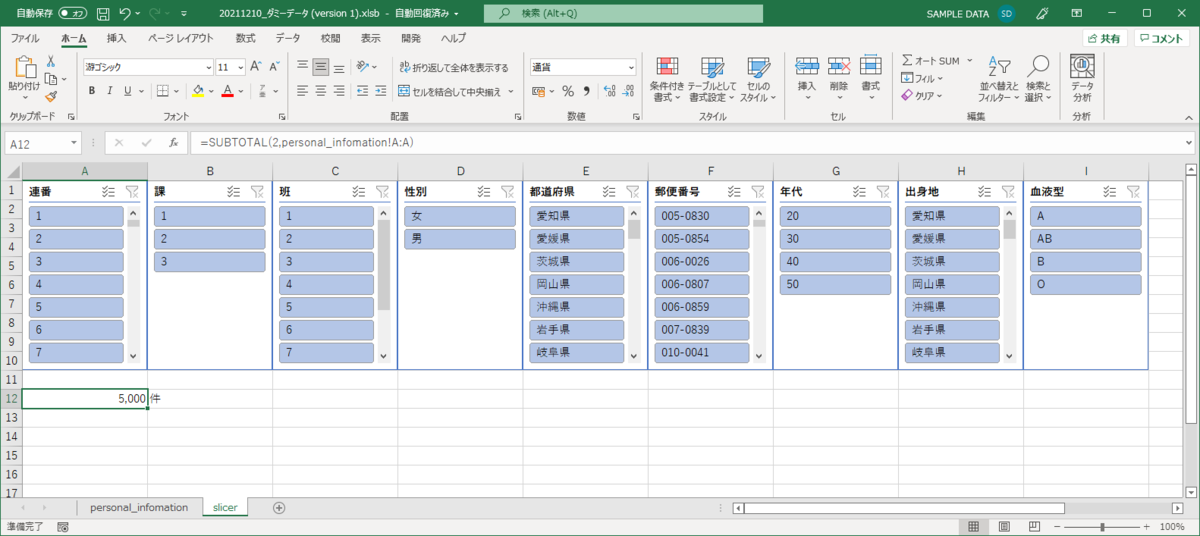The image size is (1200, 536).
Task: Click the Insert cells (挿入) icon
Action: coord(807,67)
